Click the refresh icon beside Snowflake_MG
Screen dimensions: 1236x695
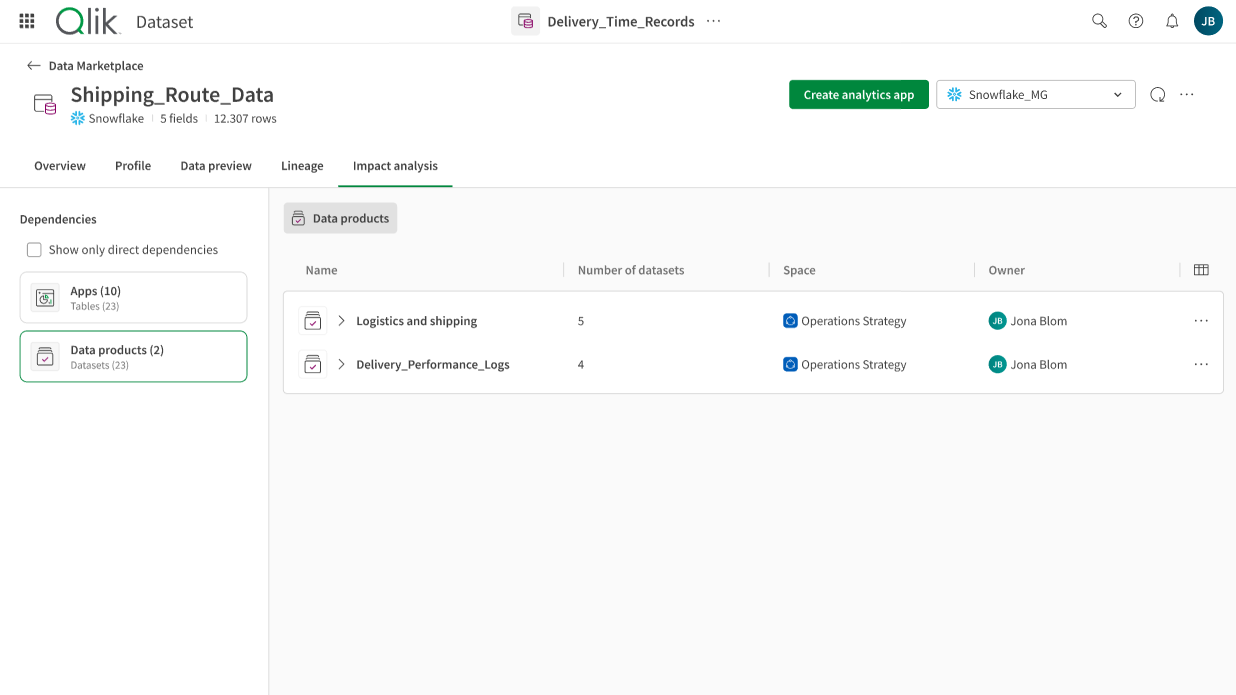(x=1157, y=95)
